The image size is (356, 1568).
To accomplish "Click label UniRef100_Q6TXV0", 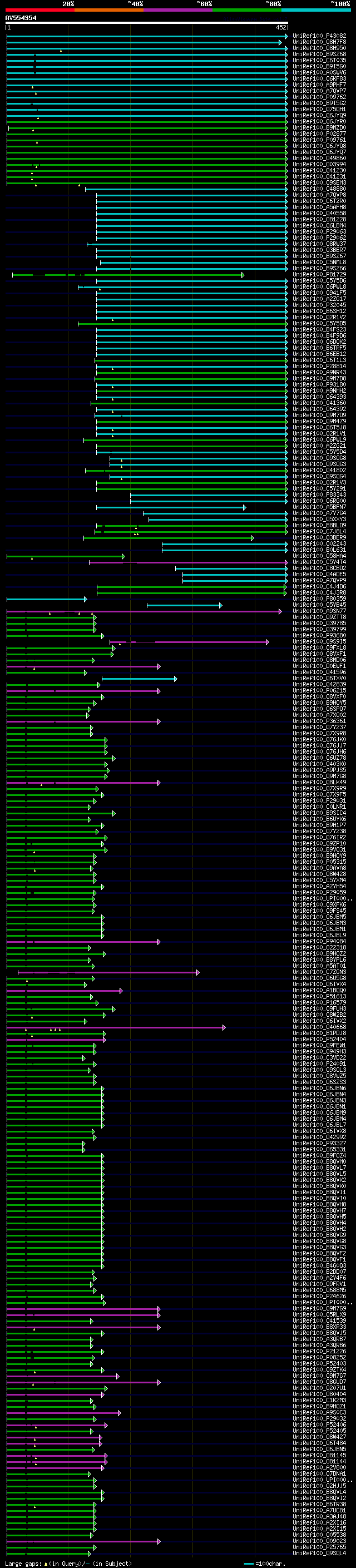I will coord(319,678).
